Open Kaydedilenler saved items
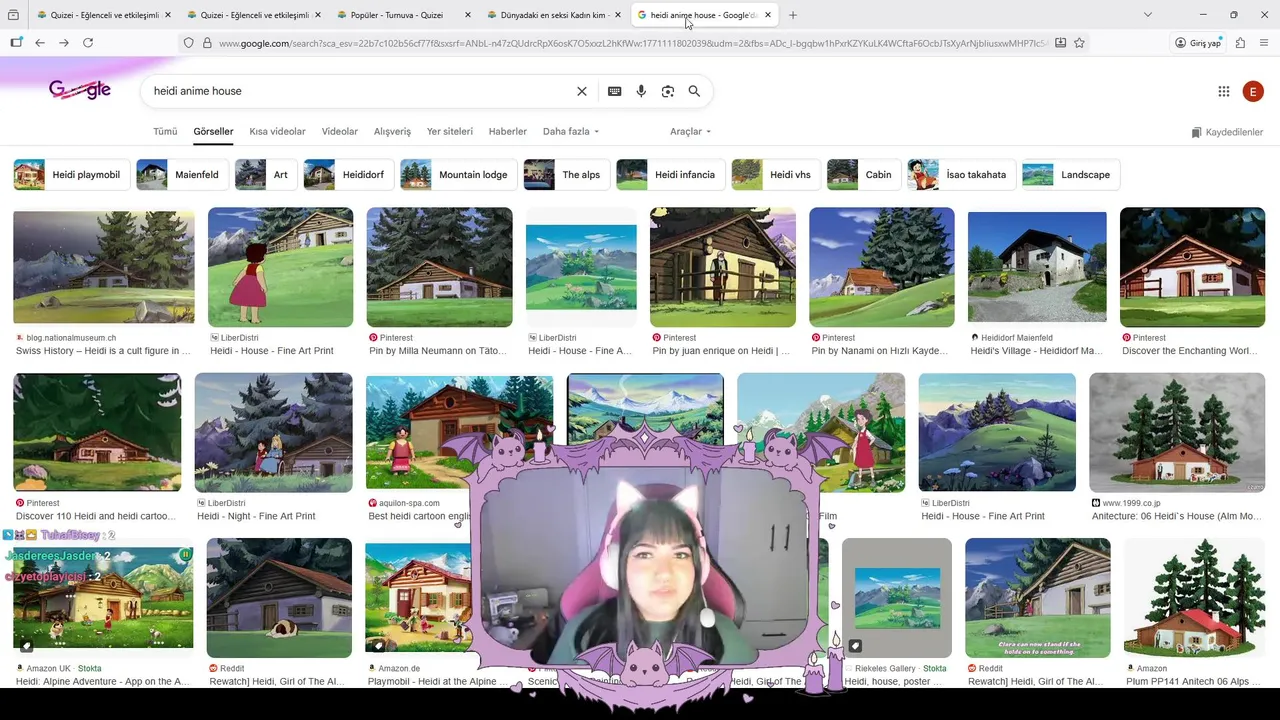Viewport: 1280px width, 720px height. (x=1227, y=132)
